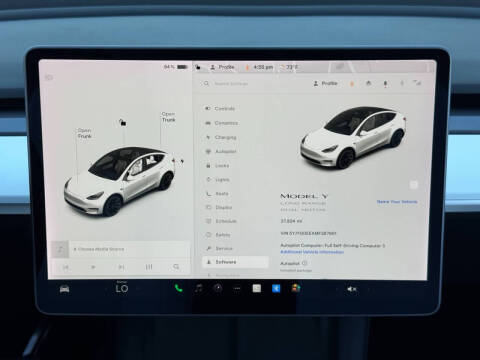
Task: Tap the small square icon below car image
Action: click(414, 184)
